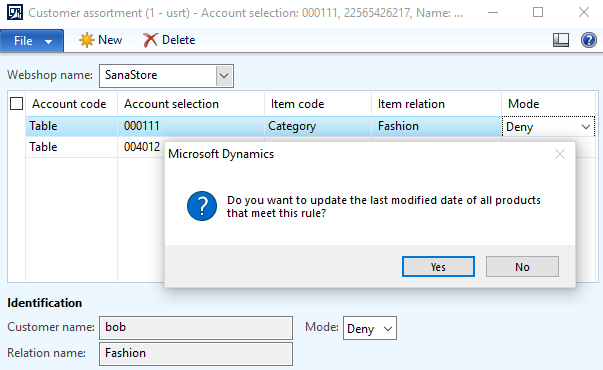Tick the select-all checkbox in grid header
The width and height of the screenshot is (603, 370).
17,104
